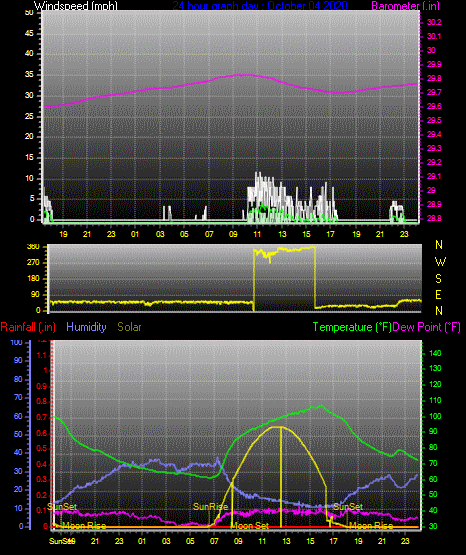Click 0.7 on the rainfall scale

click(42, 418)
